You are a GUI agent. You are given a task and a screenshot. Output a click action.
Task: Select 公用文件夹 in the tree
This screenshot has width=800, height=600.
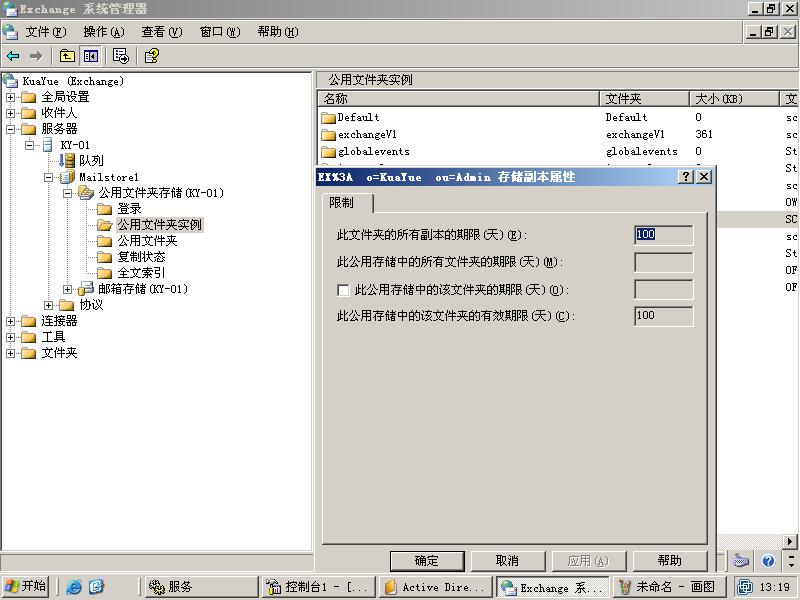(x=147, y=241)
